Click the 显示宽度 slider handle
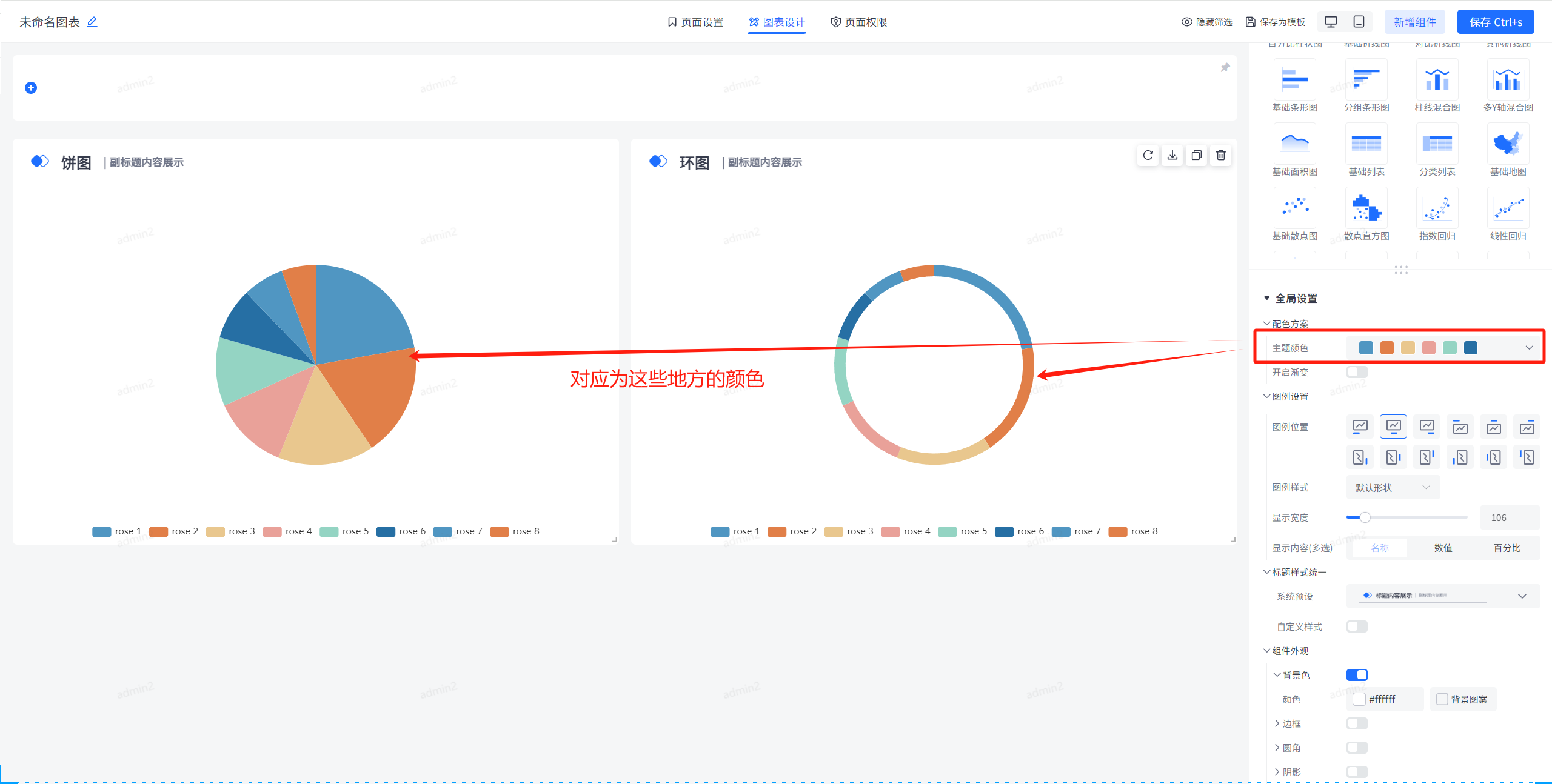Screen dimensions: 1552x784 (x=1365, y=517)
